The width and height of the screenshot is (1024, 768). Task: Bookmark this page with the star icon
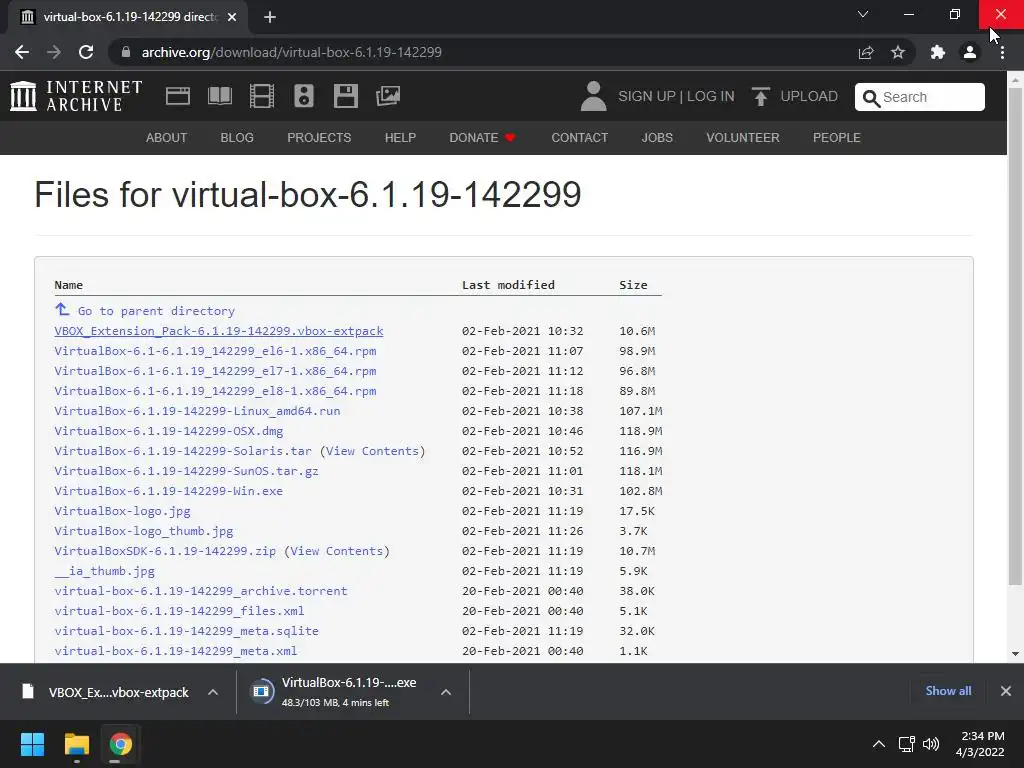tap(898, 52)
